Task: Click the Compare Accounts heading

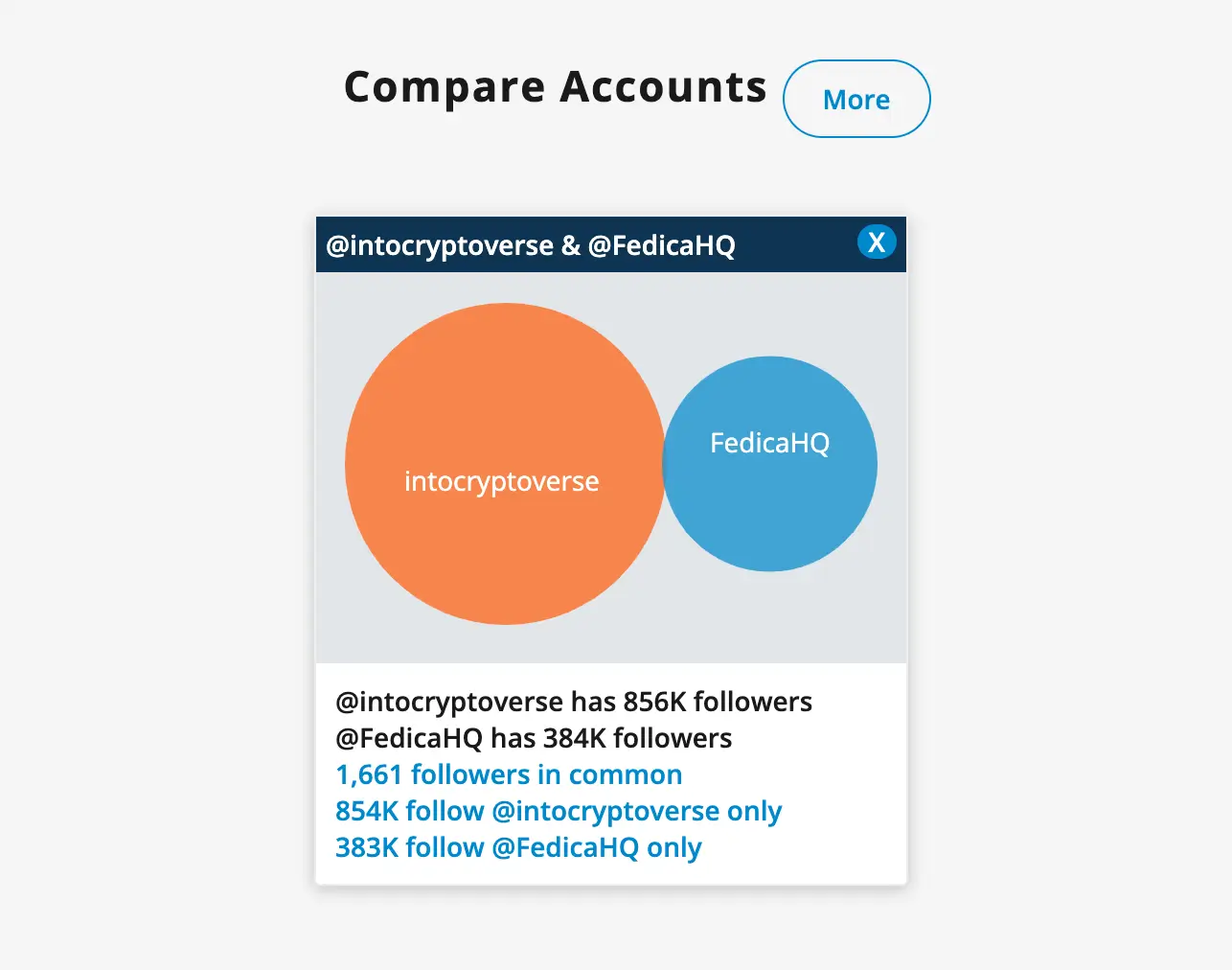Action: [555, 86]
